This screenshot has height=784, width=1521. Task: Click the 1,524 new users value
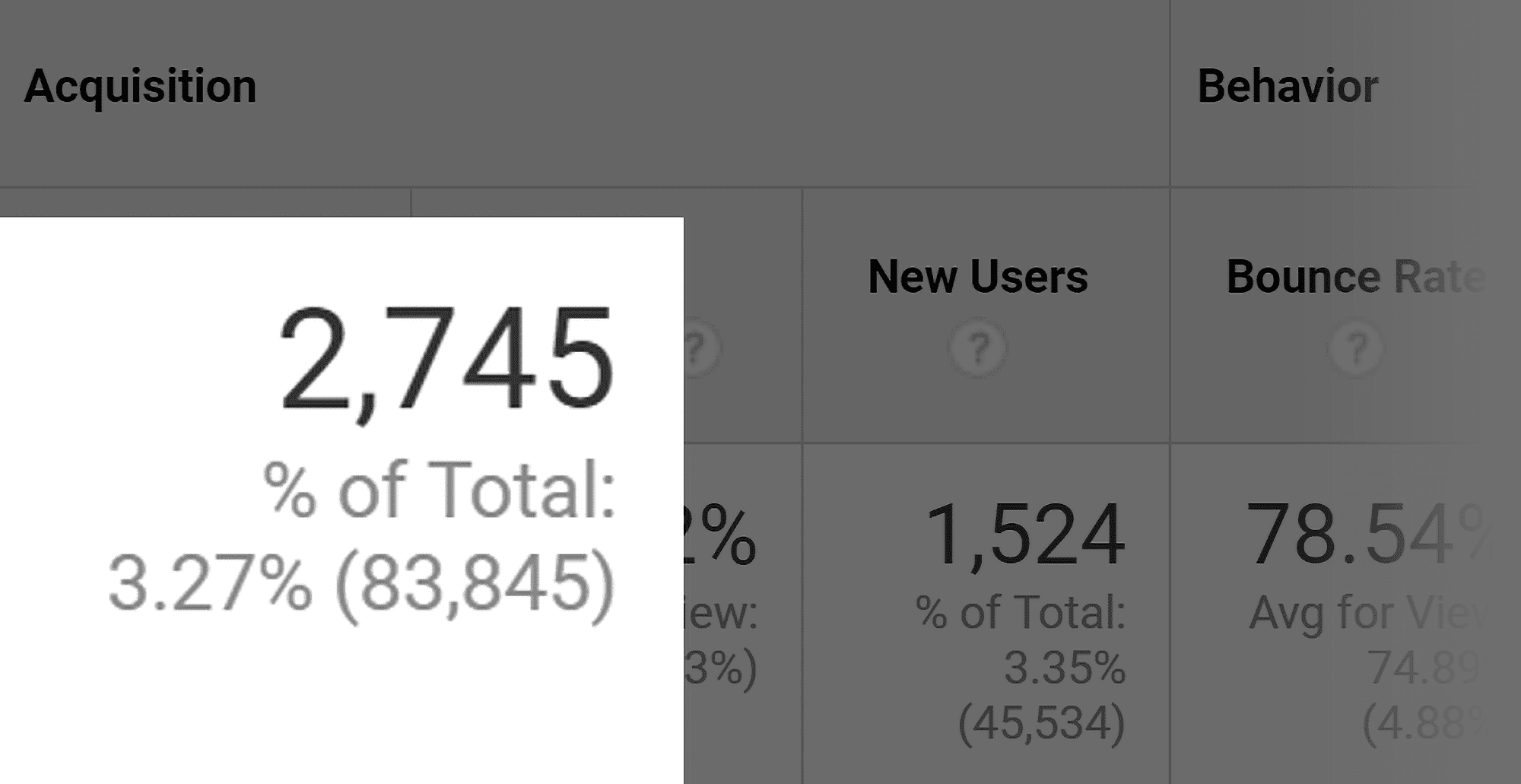(x=1025, y=535)
